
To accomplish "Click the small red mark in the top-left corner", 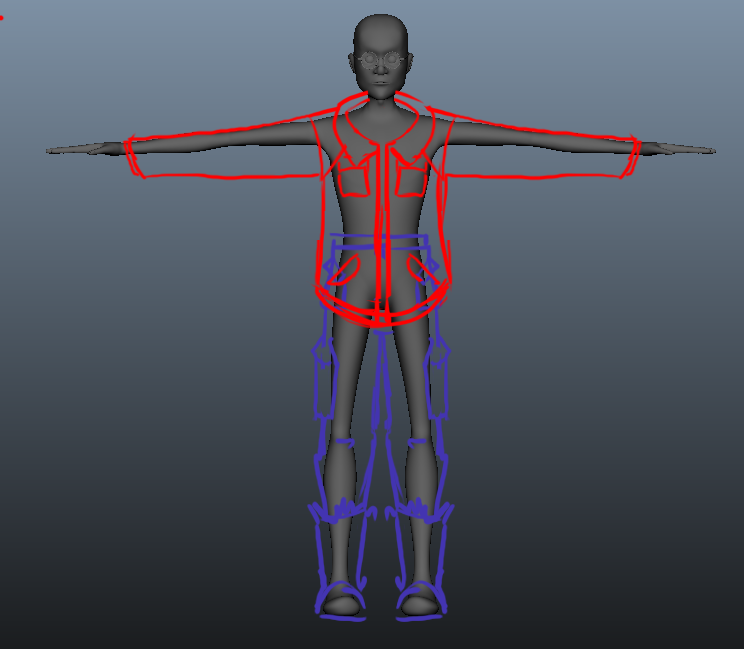I will (2, 18).
